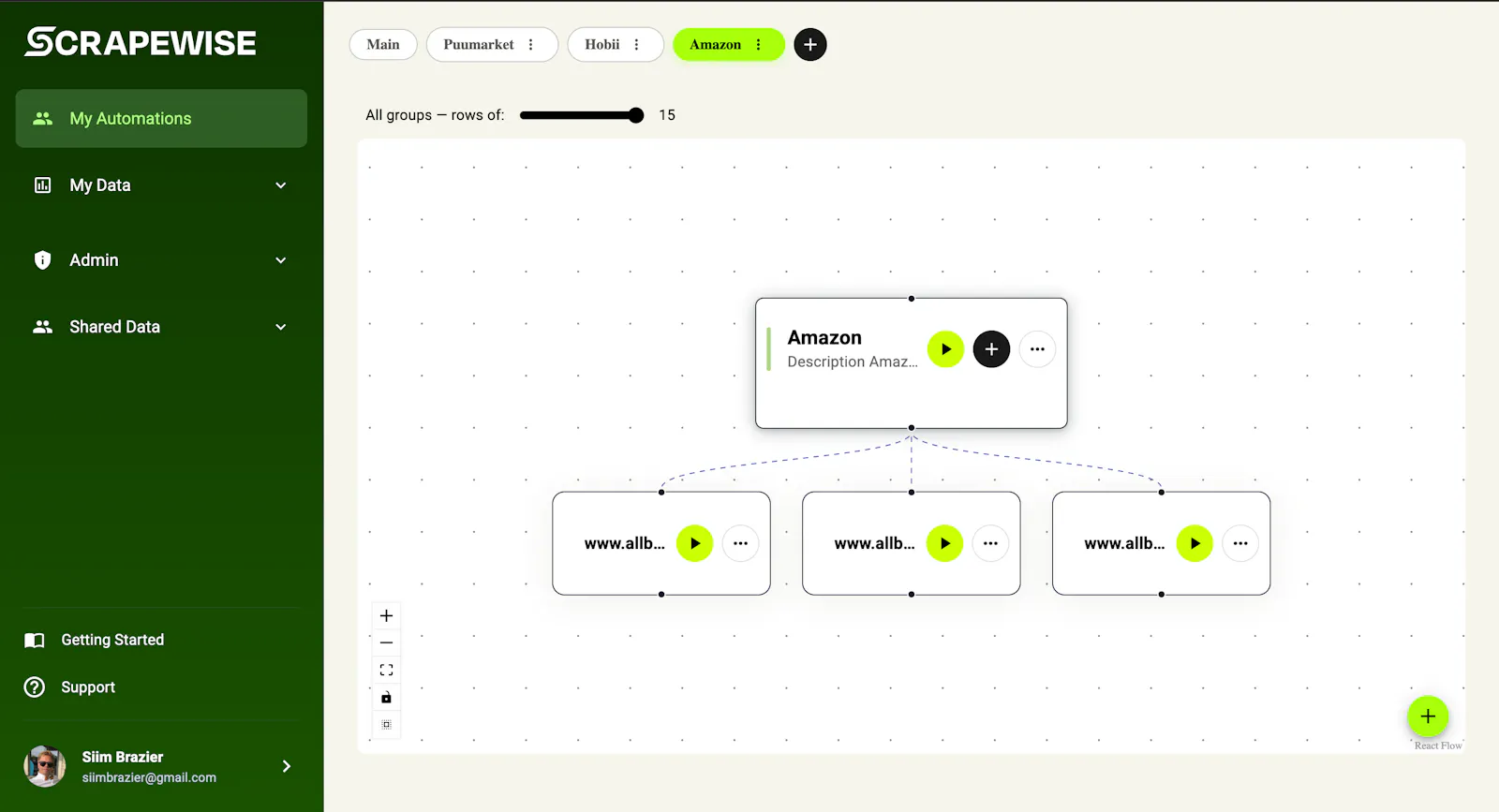Click the 'Description Amaz...' text
Viewport: 1499px width, 812px height.
pyautogui.click(x=853, y=362)
